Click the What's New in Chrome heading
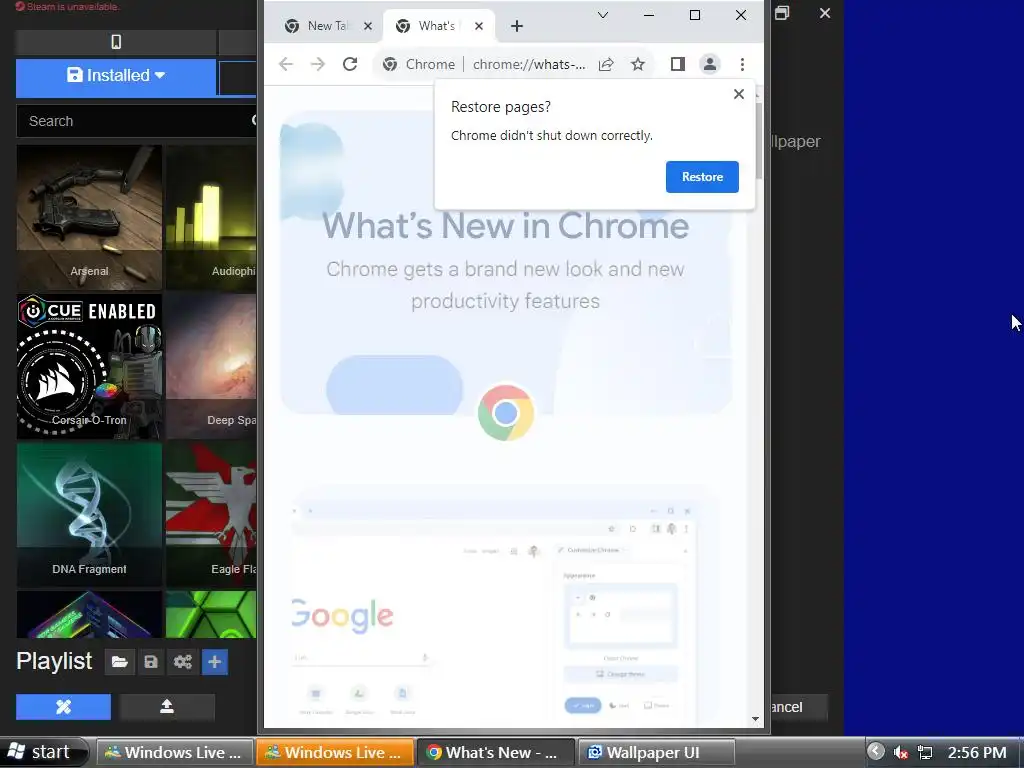The width and height of the screenshot is (1024, 768). (x=505, y=226)
